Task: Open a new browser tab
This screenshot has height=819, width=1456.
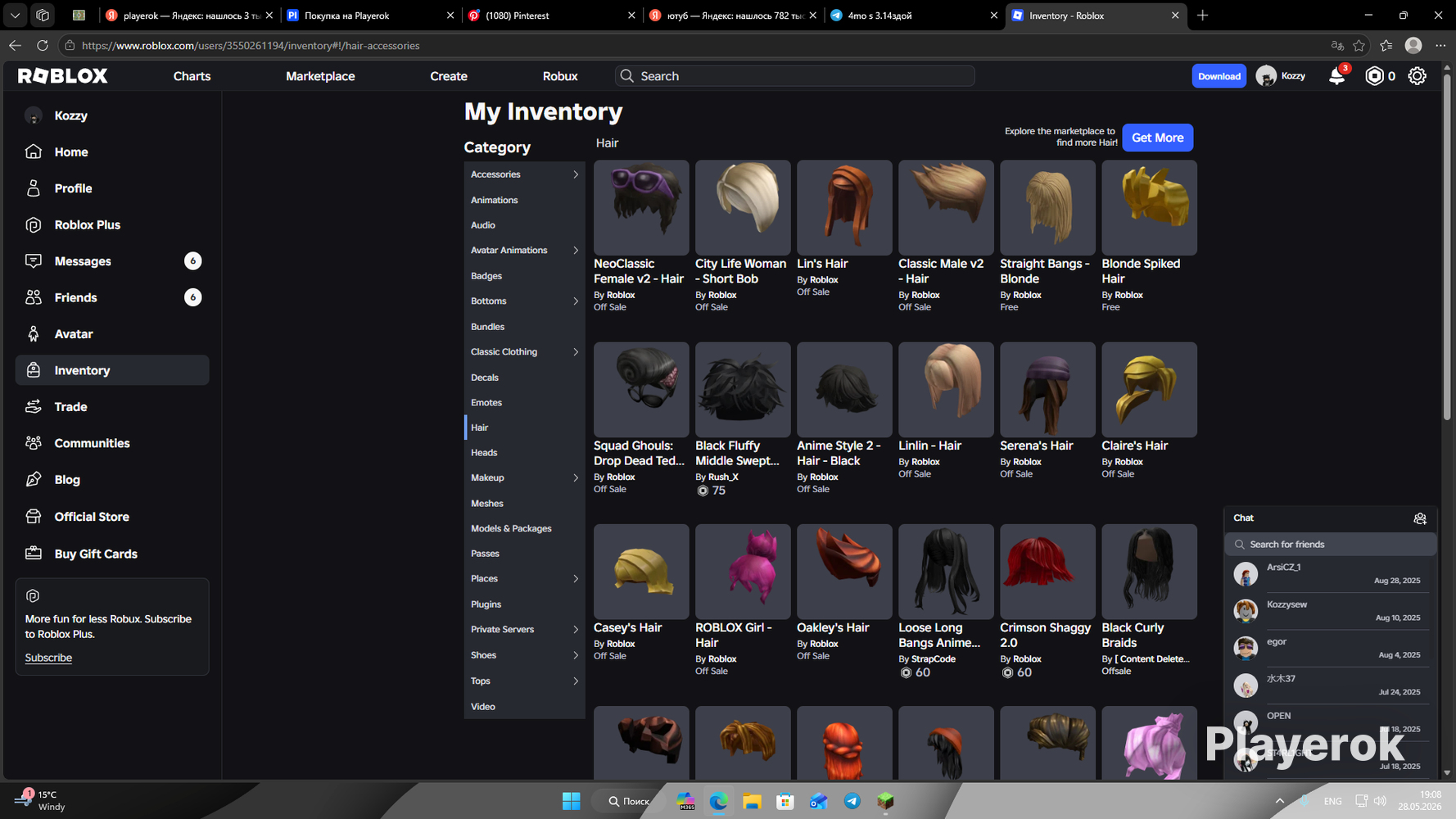Action: tap(1202, 16)
